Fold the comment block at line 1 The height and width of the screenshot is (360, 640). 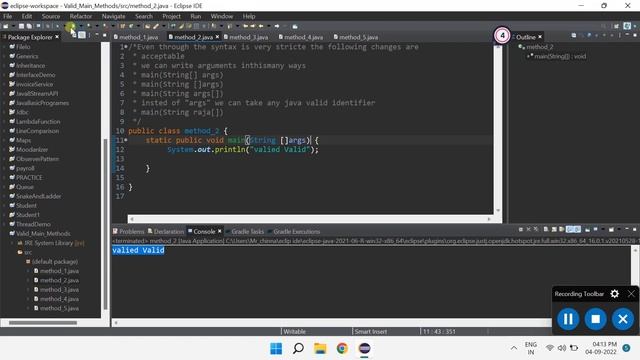[126, 47]
